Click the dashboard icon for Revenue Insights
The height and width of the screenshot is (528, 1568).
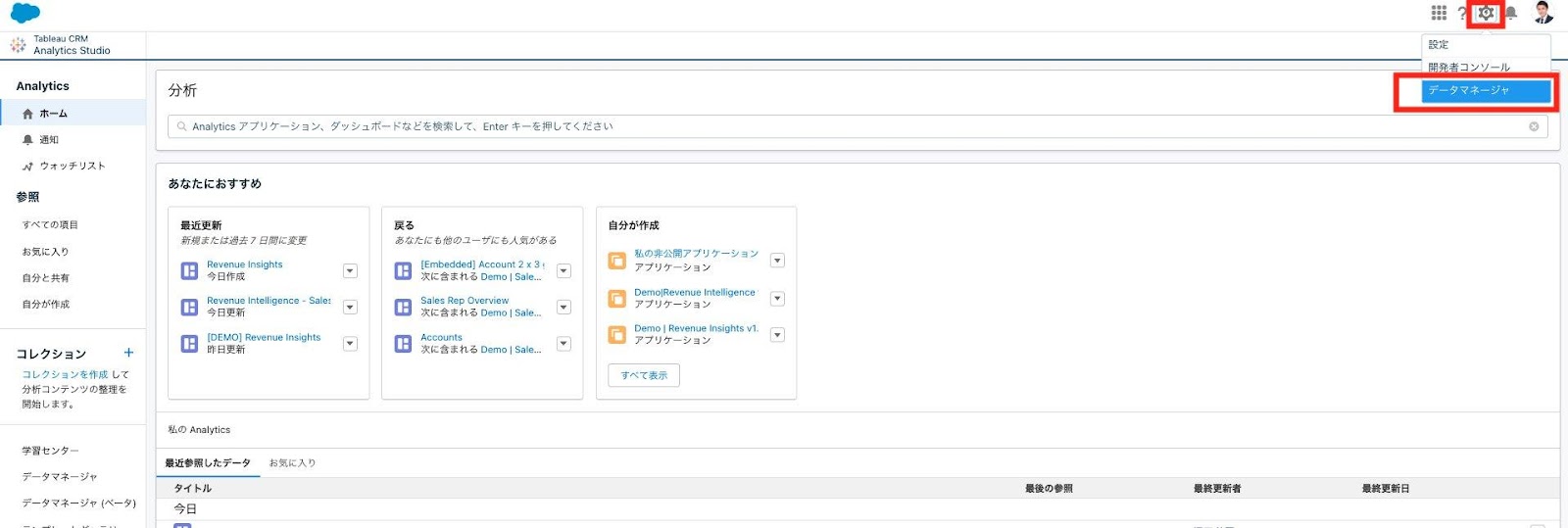click(190, 271)
